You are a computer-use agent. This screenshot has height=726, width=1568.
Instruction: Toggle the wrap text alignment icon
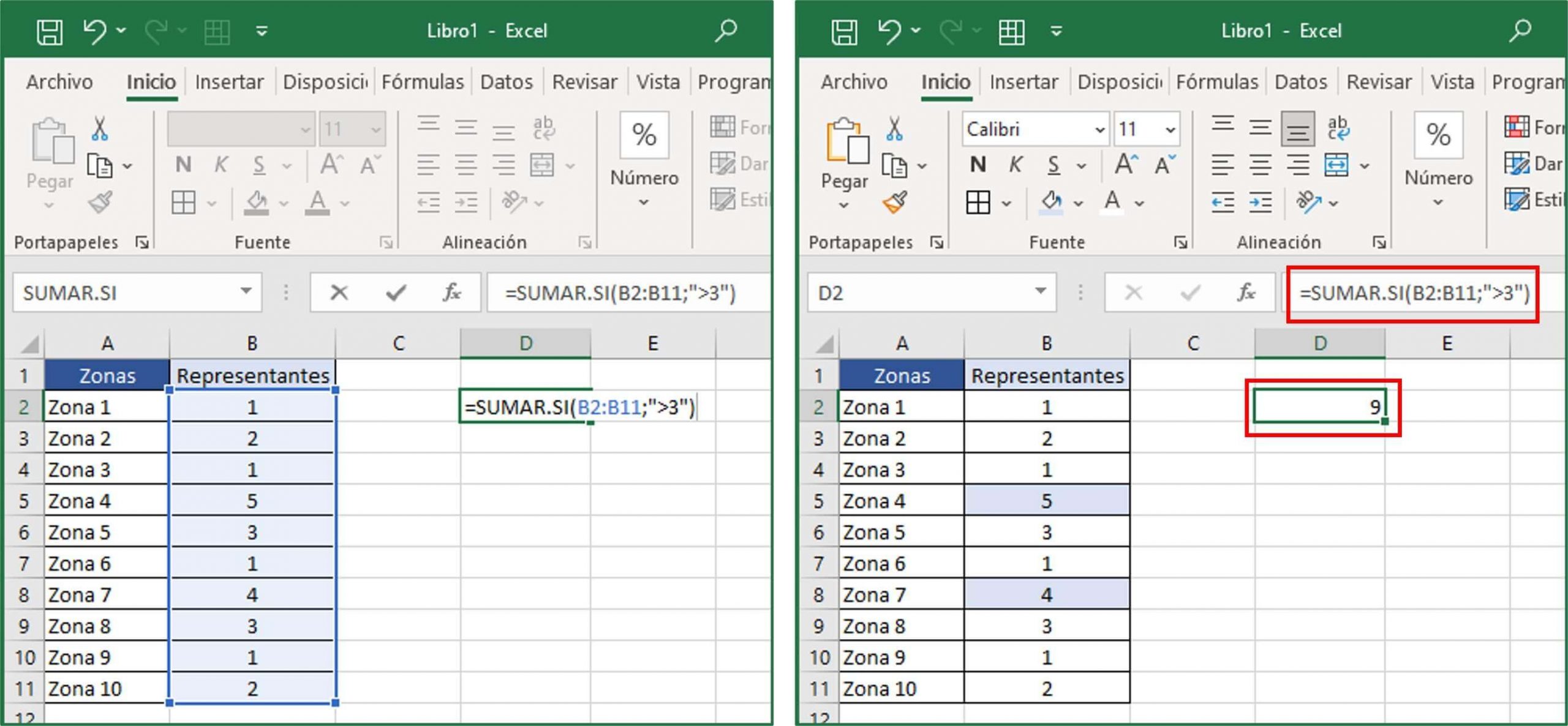coord(1339,129)
